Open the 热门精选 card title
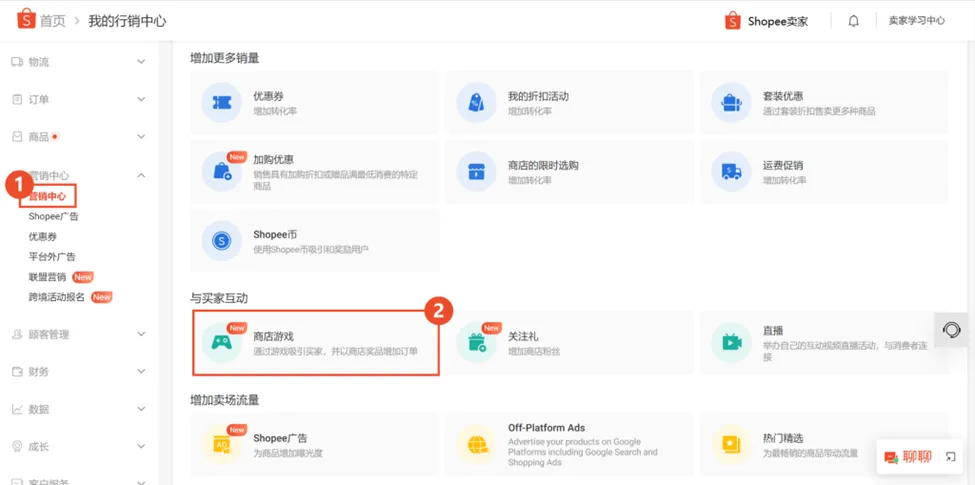Viewport: 975px width, 485px height. coord(783,438)
